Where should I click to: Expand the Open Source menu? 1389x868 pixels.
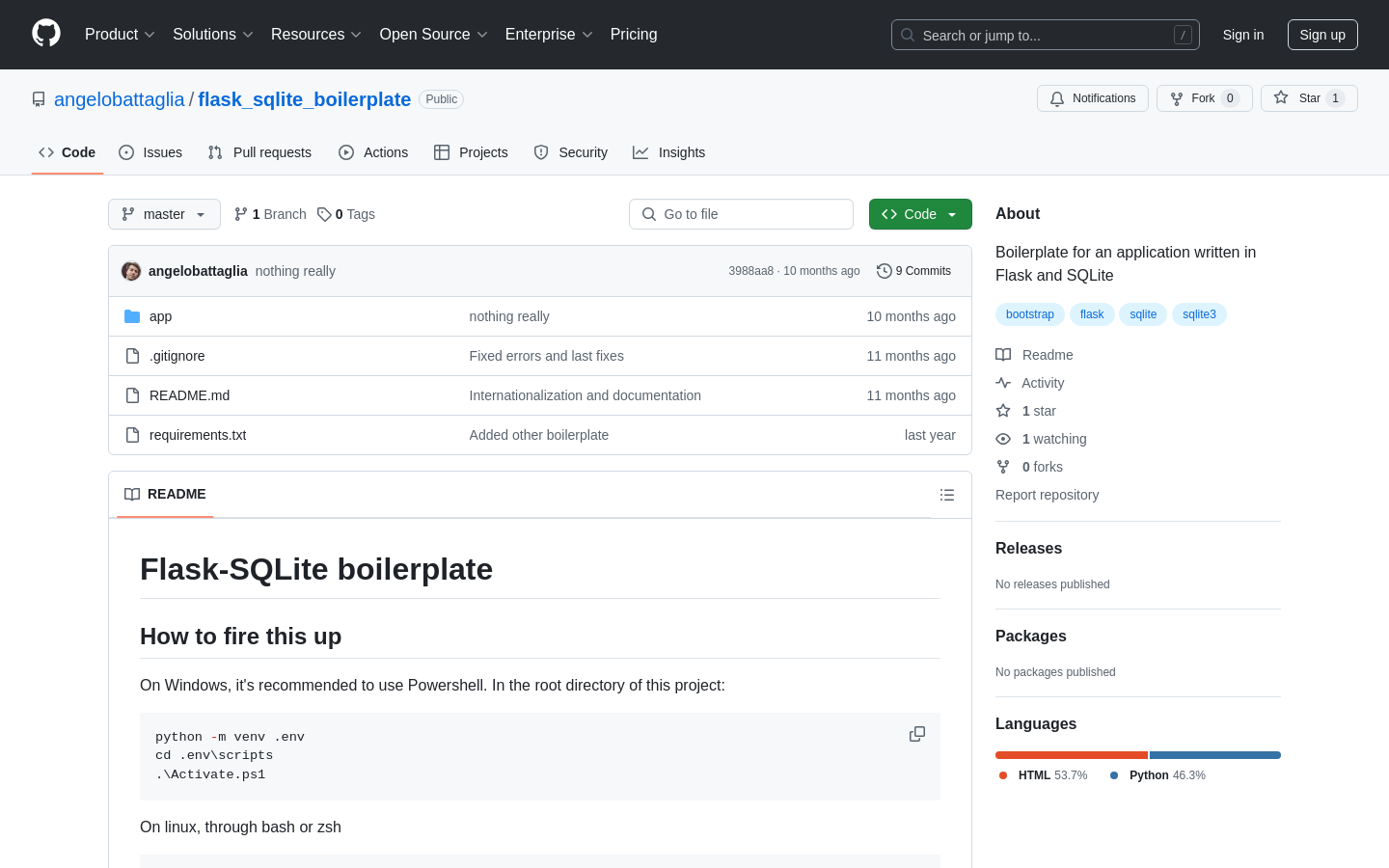point(434,35)
